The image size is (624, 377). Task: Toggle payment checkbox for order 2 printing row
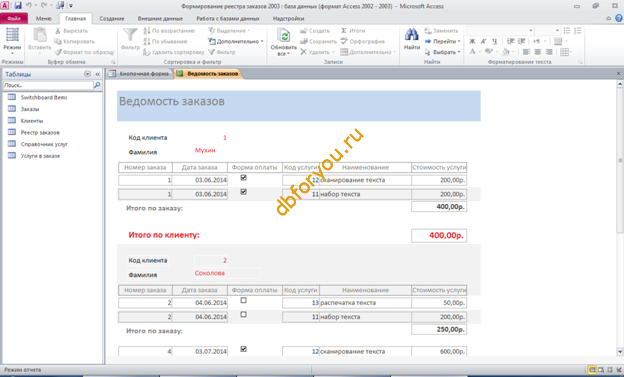(244, 300)
